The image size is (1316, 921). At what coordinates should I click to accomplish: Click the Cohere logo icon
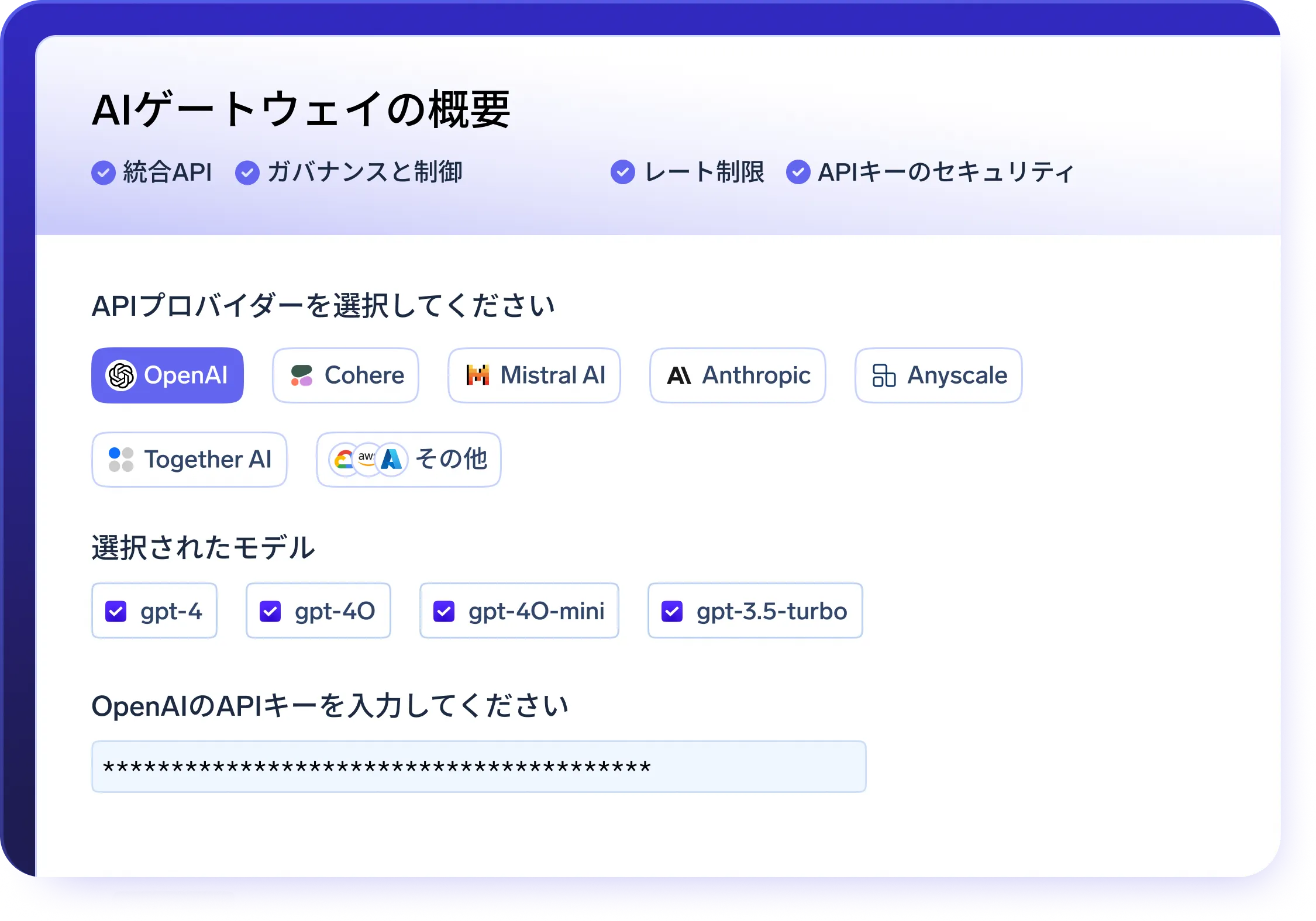(302, 375)
